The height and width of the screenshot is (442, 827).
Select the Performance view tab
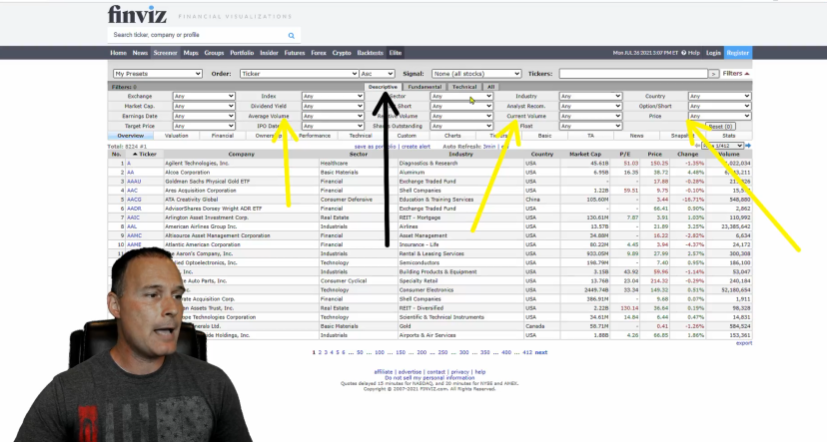point(314,136)
